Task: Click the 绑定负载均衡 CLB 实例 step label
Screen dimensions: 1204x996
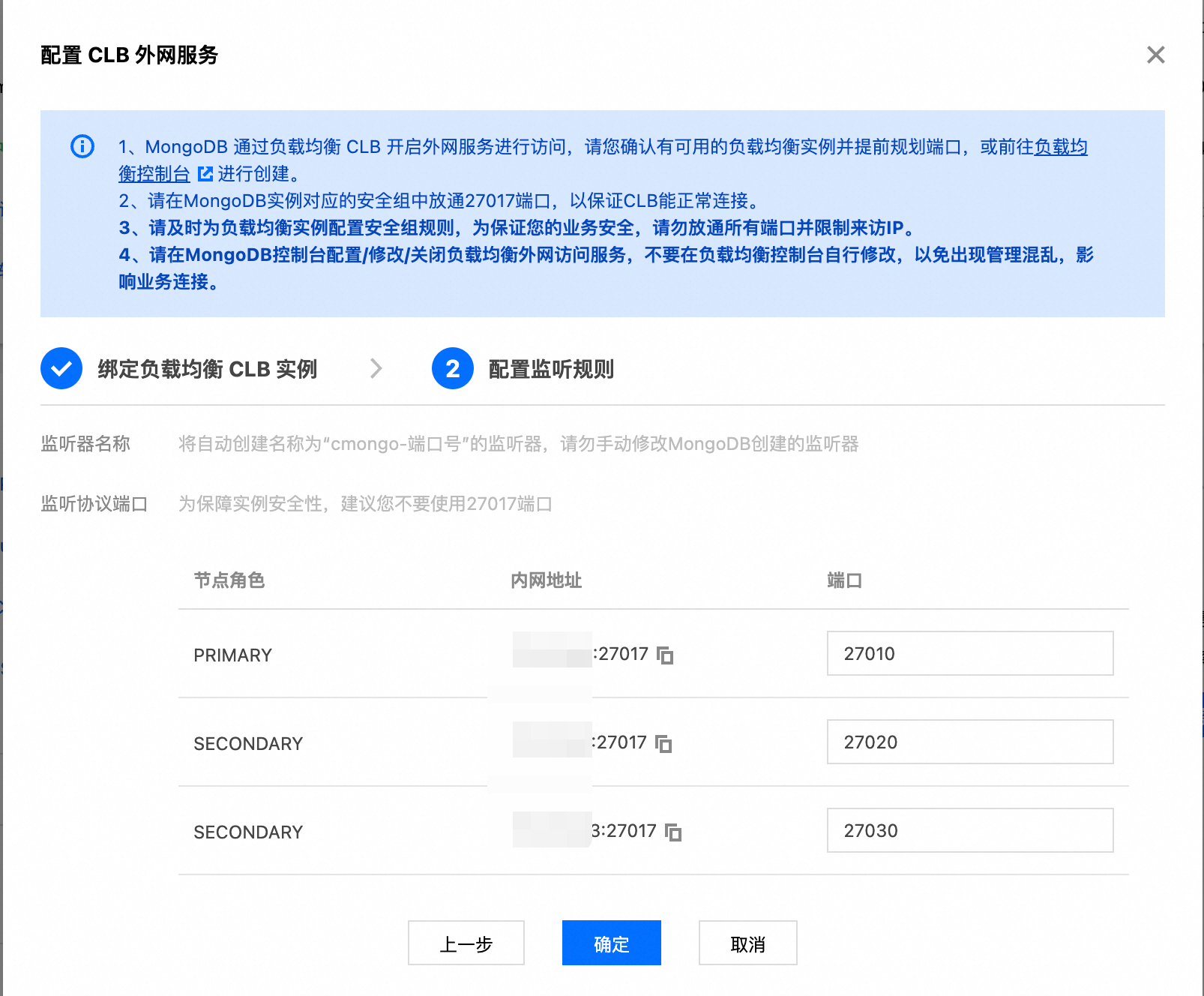Action: click(208, 369)
